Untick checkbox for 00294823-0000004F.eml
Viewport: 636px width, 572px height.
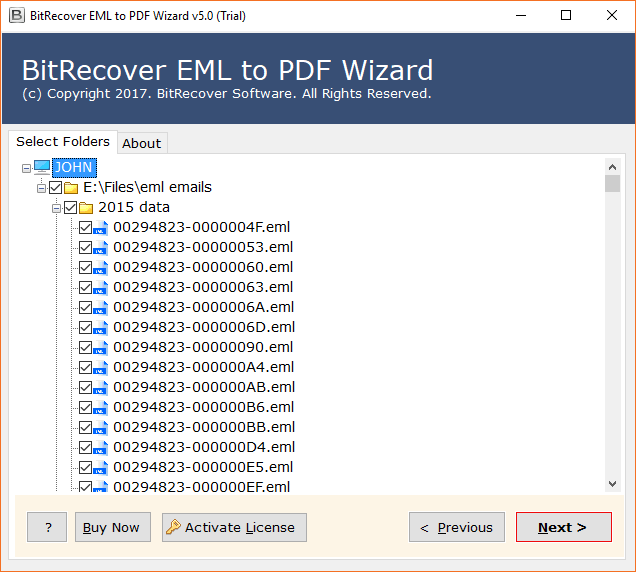pyautogui.click(x=86, y=228)
